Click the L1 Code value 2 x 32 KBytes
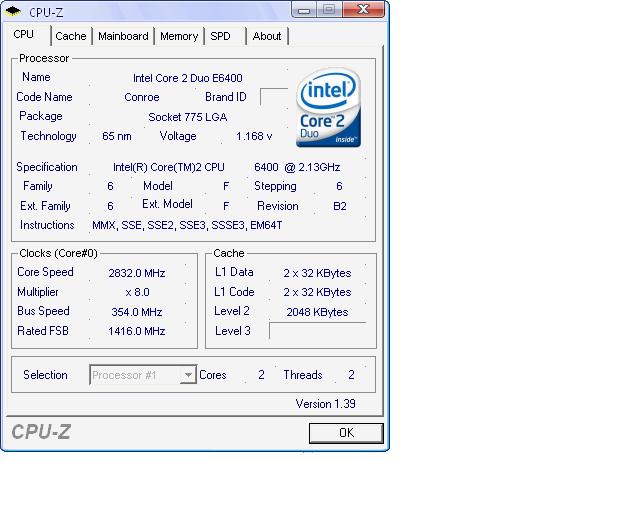This screenshot has height=512, width=640. tap(317, 292)
